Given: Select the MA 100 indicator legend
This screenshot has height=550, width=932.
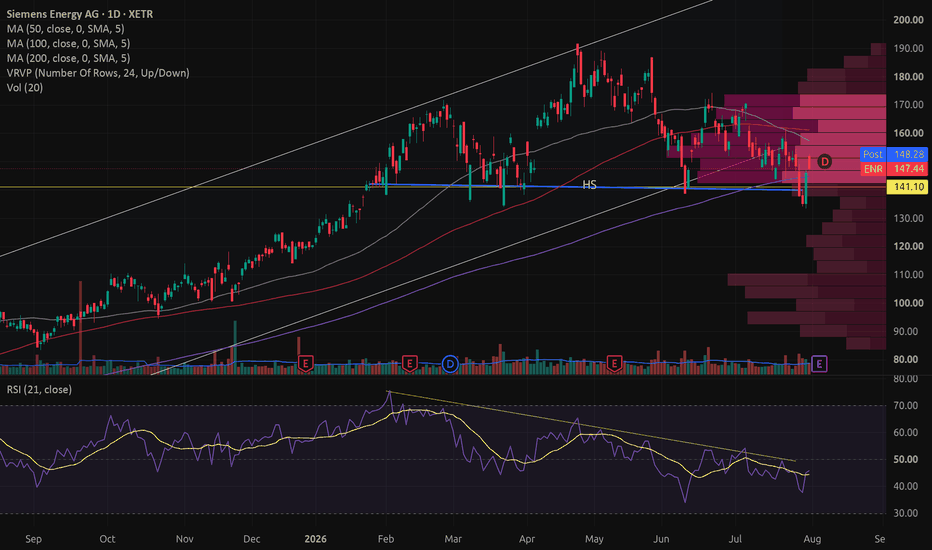Looking at the screenshot, I should pyautogui.click(x=68, y=43).
